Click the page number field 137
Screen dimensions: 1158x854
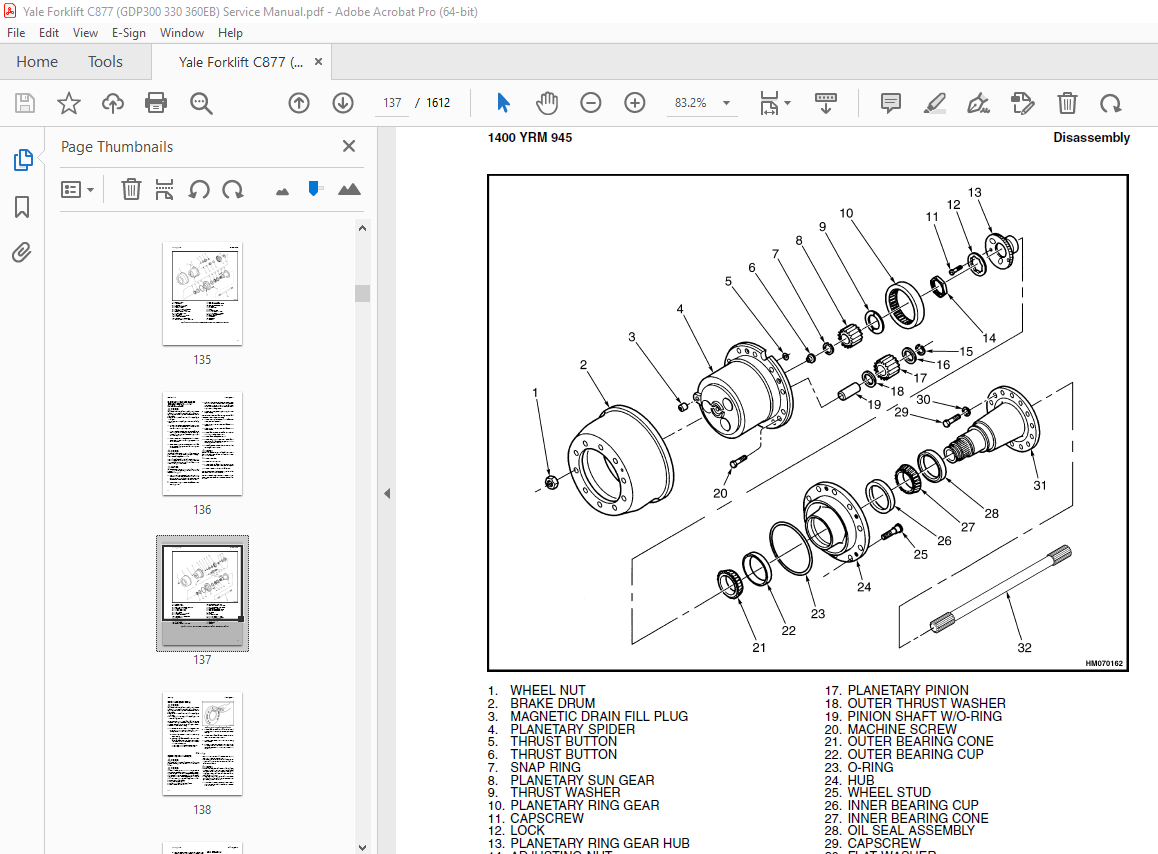click(392, 103)
